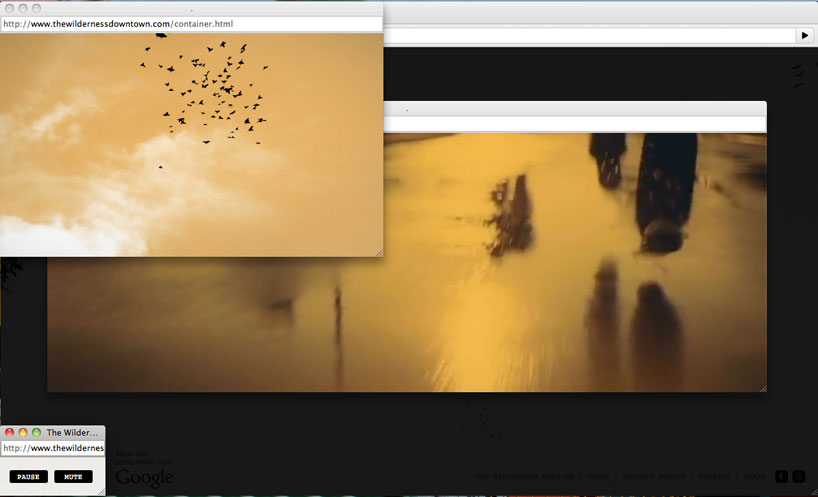Minimize the playback control window
Viewport: 818px width, 497px height.
click(23, 432)
